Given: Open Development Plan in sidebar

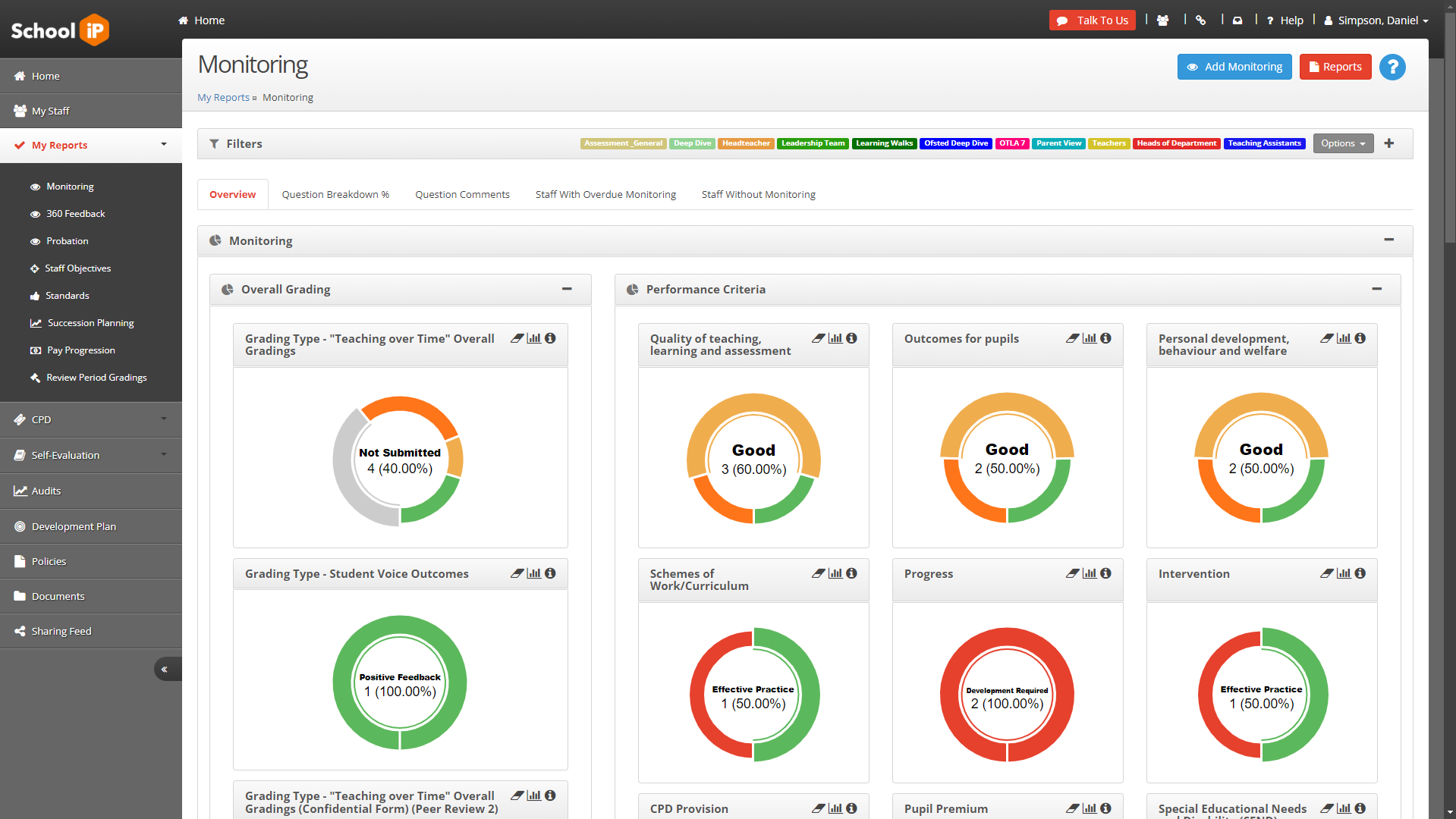Looking at the screenshot, I should coord(91,526).
